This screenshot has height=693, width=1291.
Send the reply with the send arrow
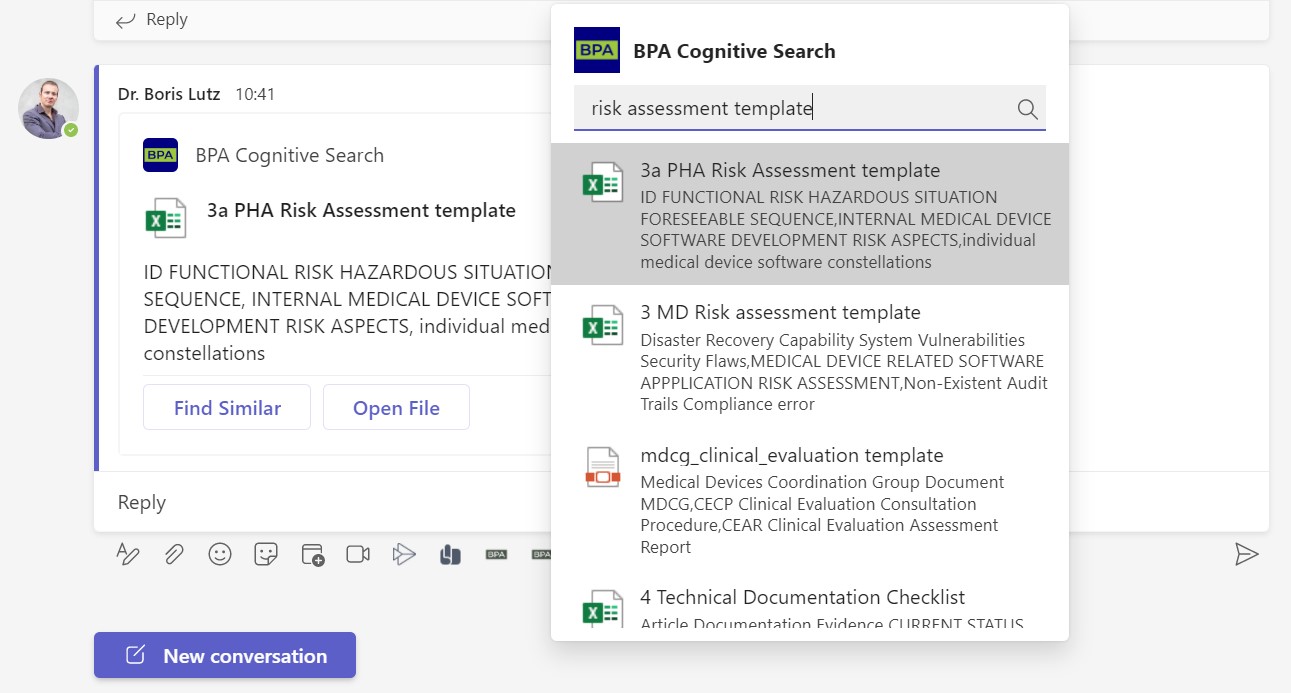[1246, 554]
